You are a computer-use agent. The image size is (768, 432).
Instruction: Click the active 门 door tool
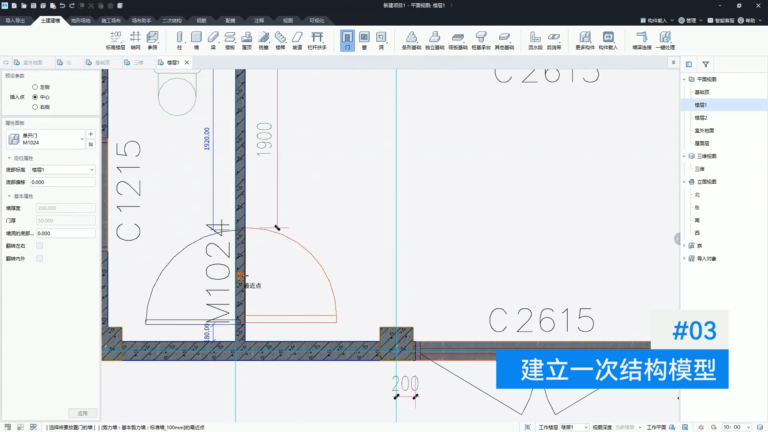pos(347,40)
